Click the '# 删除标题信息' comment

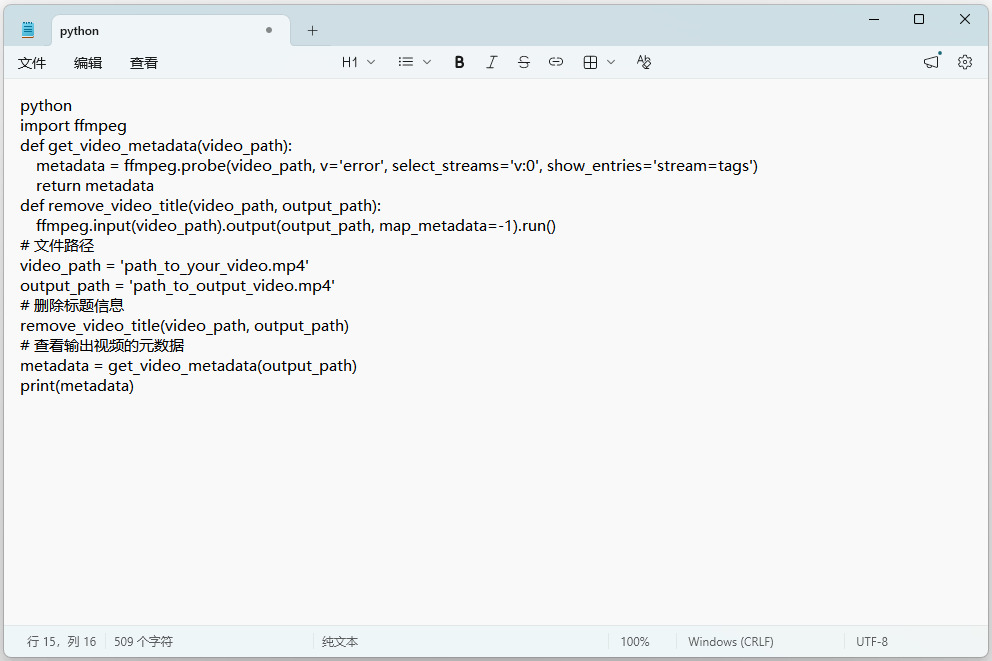click(72, 306)
